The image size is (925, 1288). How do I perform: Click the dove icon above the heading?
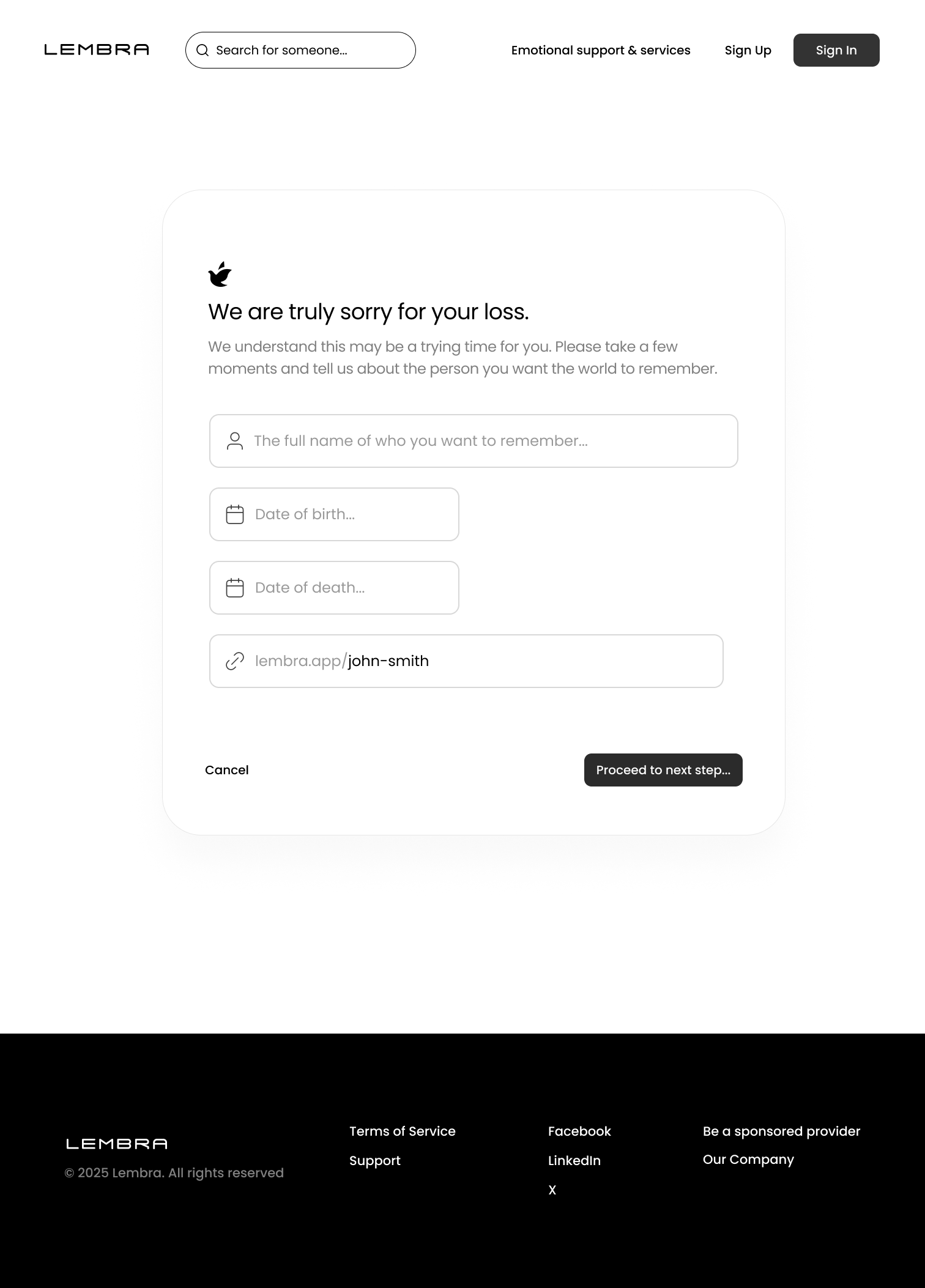pyautogui.click(x=220, y=274)
